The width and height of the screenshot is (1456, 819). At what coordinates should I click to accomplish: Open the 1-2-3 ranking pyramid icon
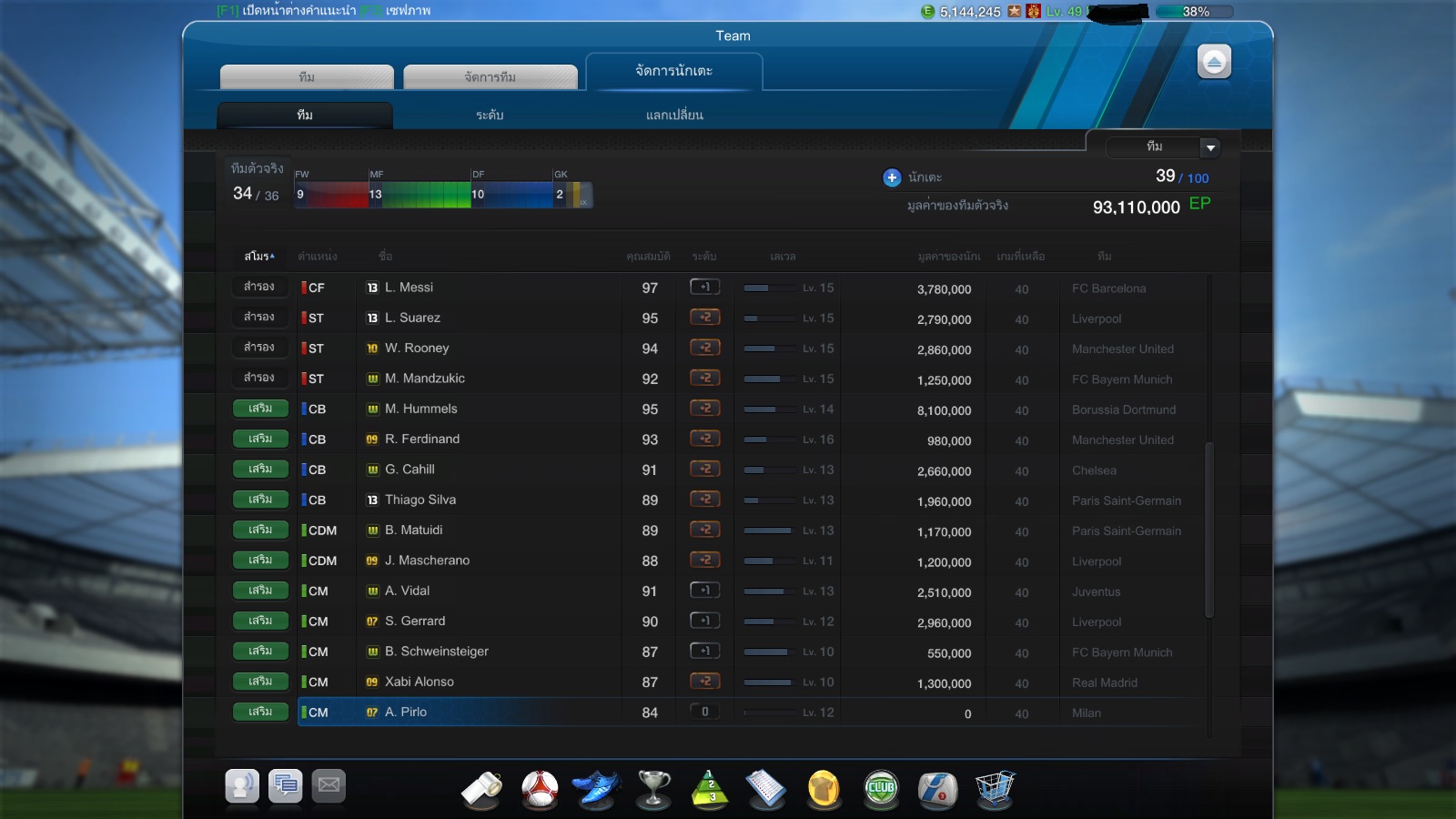(x=711, y=788)
